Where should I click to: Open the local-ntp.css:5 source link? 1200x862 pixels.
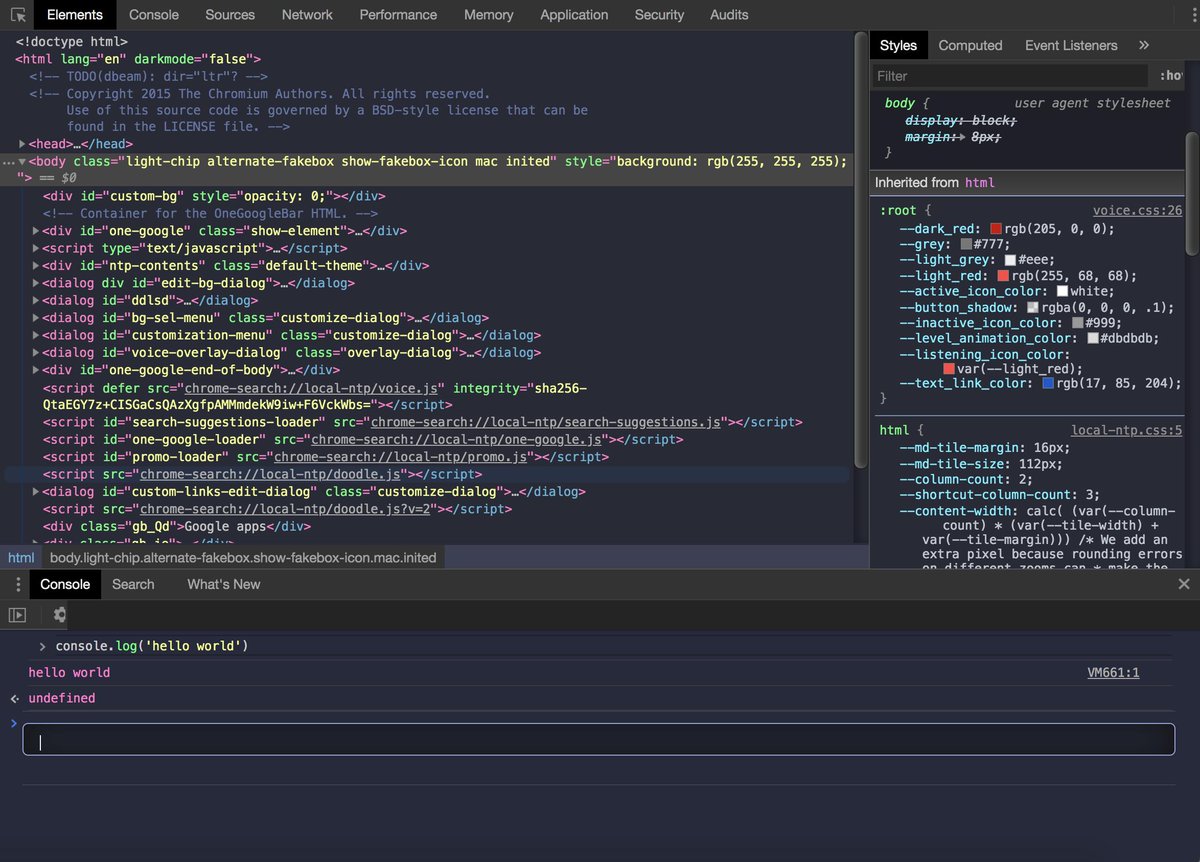(1126, 430)
